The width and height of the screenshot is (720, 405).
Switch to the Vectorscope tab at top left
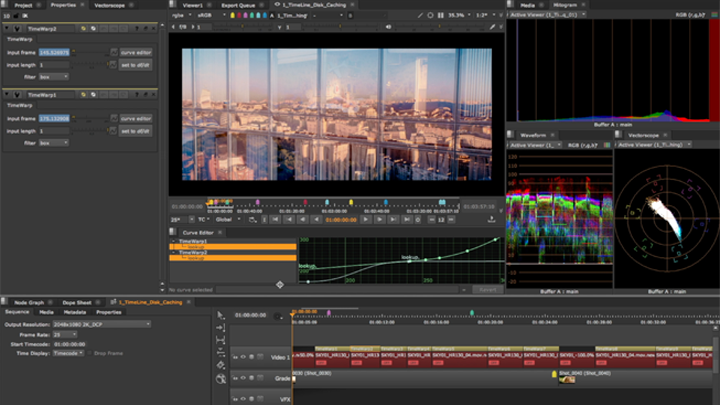coord(110,5)
